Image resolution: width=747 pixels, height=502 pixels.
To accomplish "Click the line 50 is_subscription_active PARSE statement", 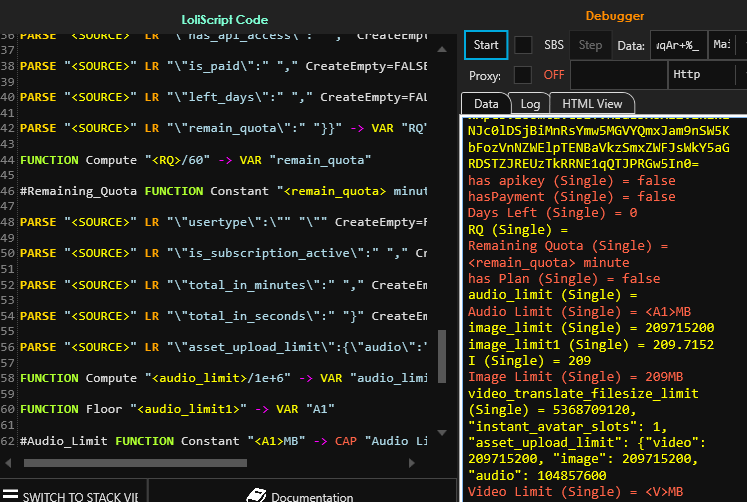I will coord(223,253).
